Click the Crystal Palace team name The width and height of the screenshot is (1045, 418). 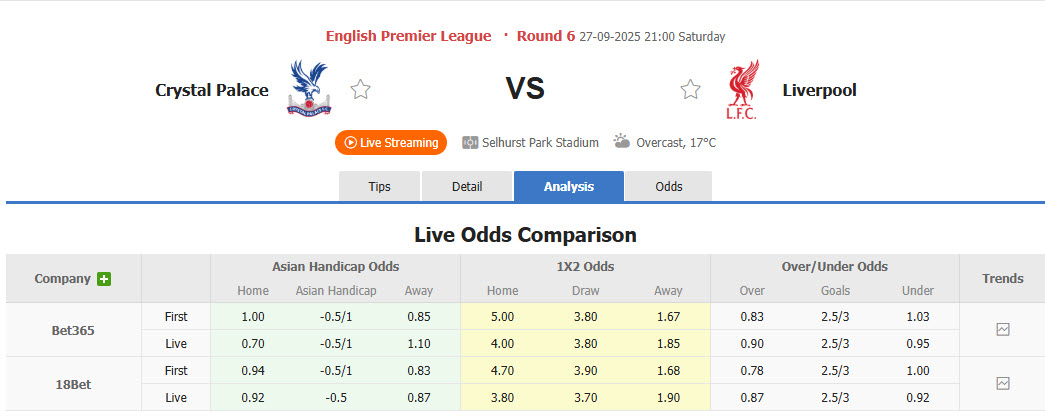pyautogui.click(x=212, y=90)
